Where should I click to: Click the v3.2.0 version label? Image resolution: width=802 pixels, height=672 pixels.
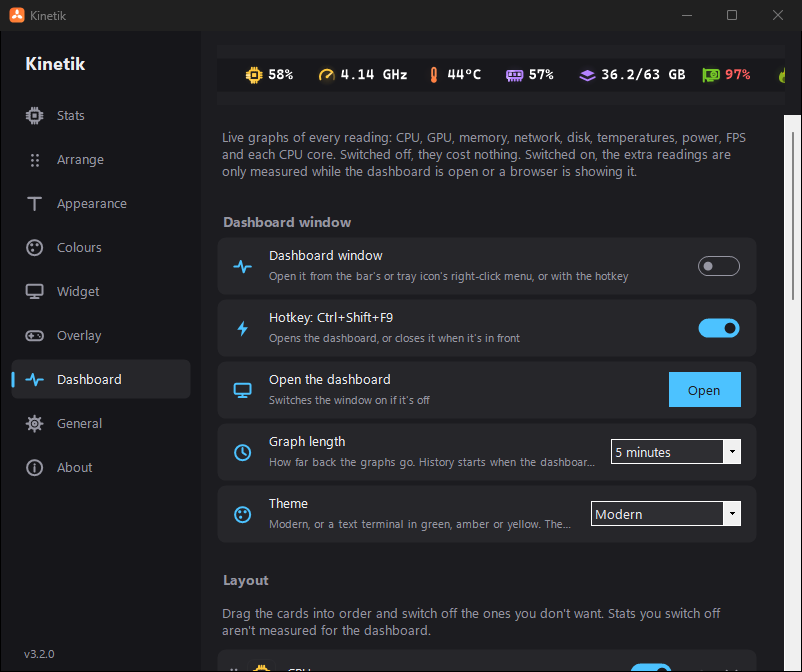point(39,654)
